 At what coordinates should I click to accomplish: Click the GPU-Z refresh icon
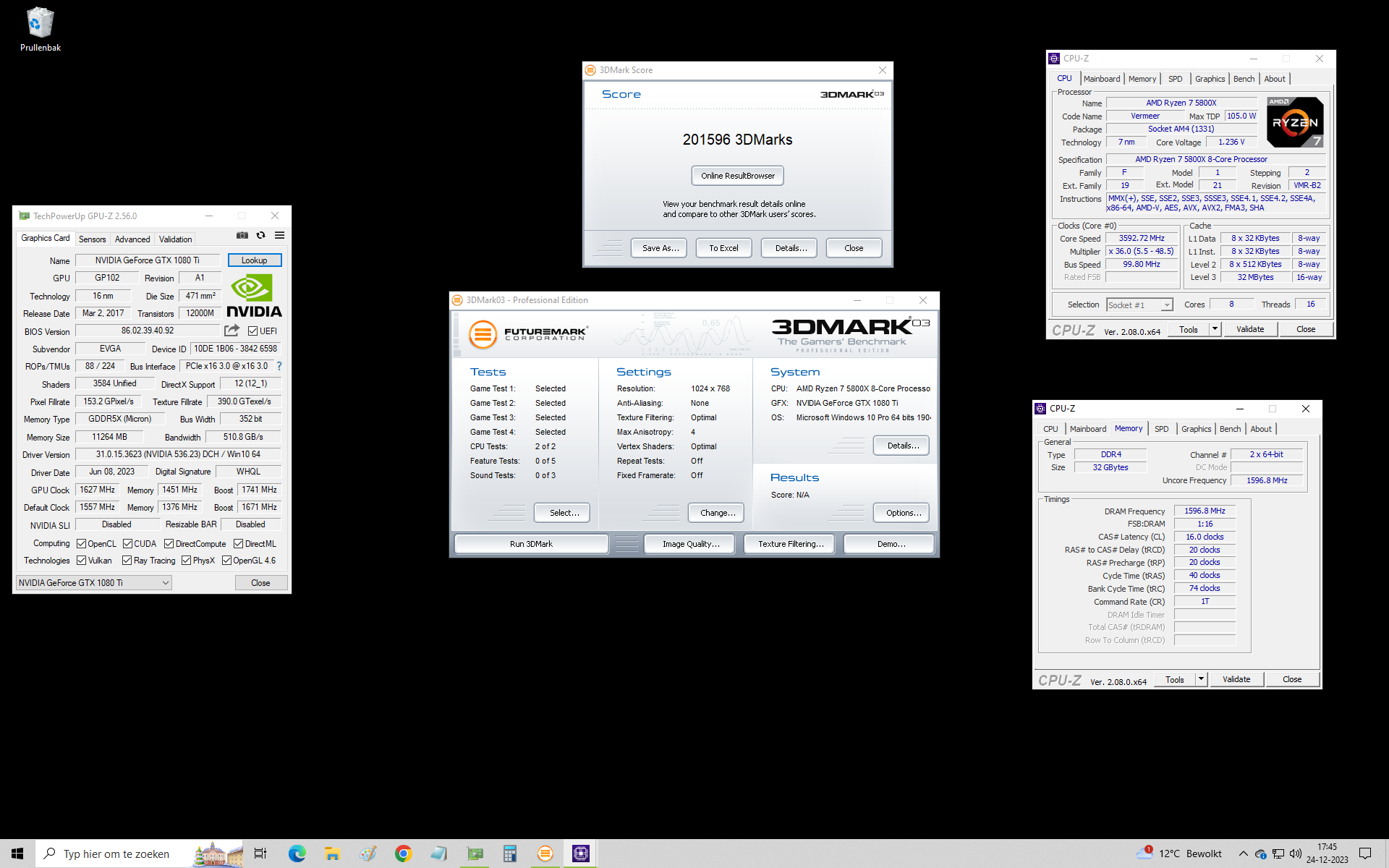pos(260,235)
